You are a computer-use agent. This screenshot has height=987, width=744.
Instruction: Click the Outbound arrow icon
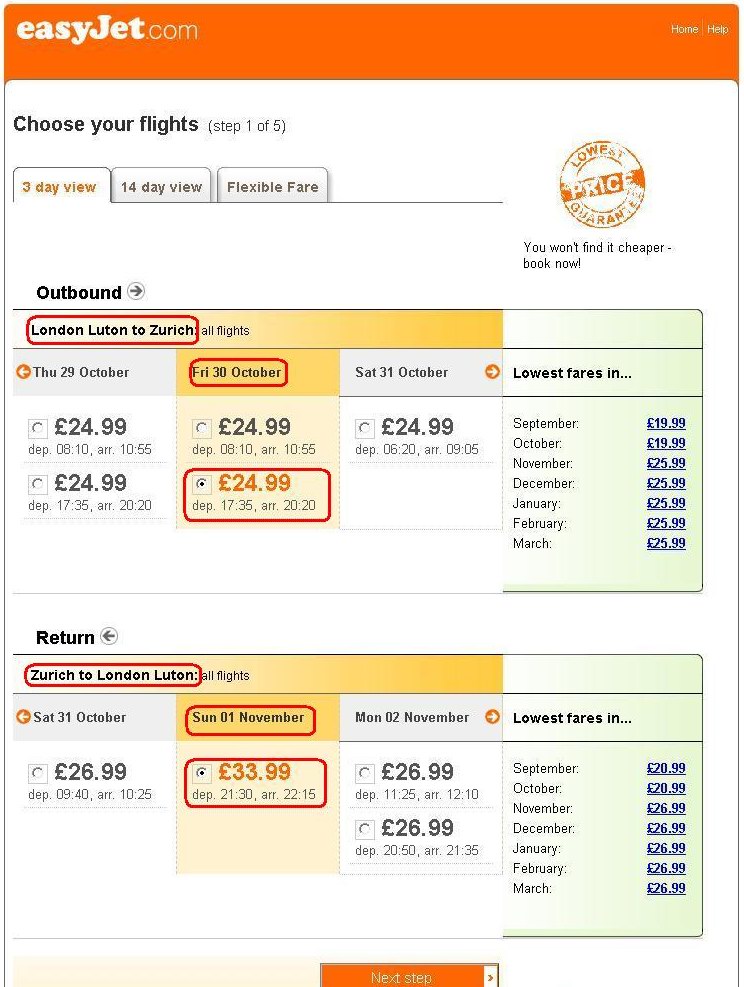(136, 292)
